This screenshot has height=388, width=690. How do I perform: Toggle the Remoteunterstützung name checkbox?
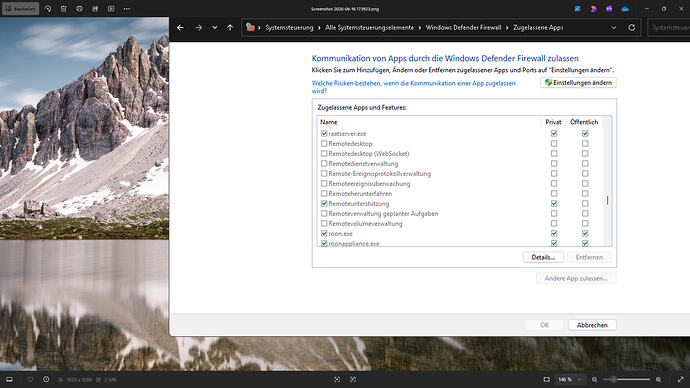click(x=324, y=204)
